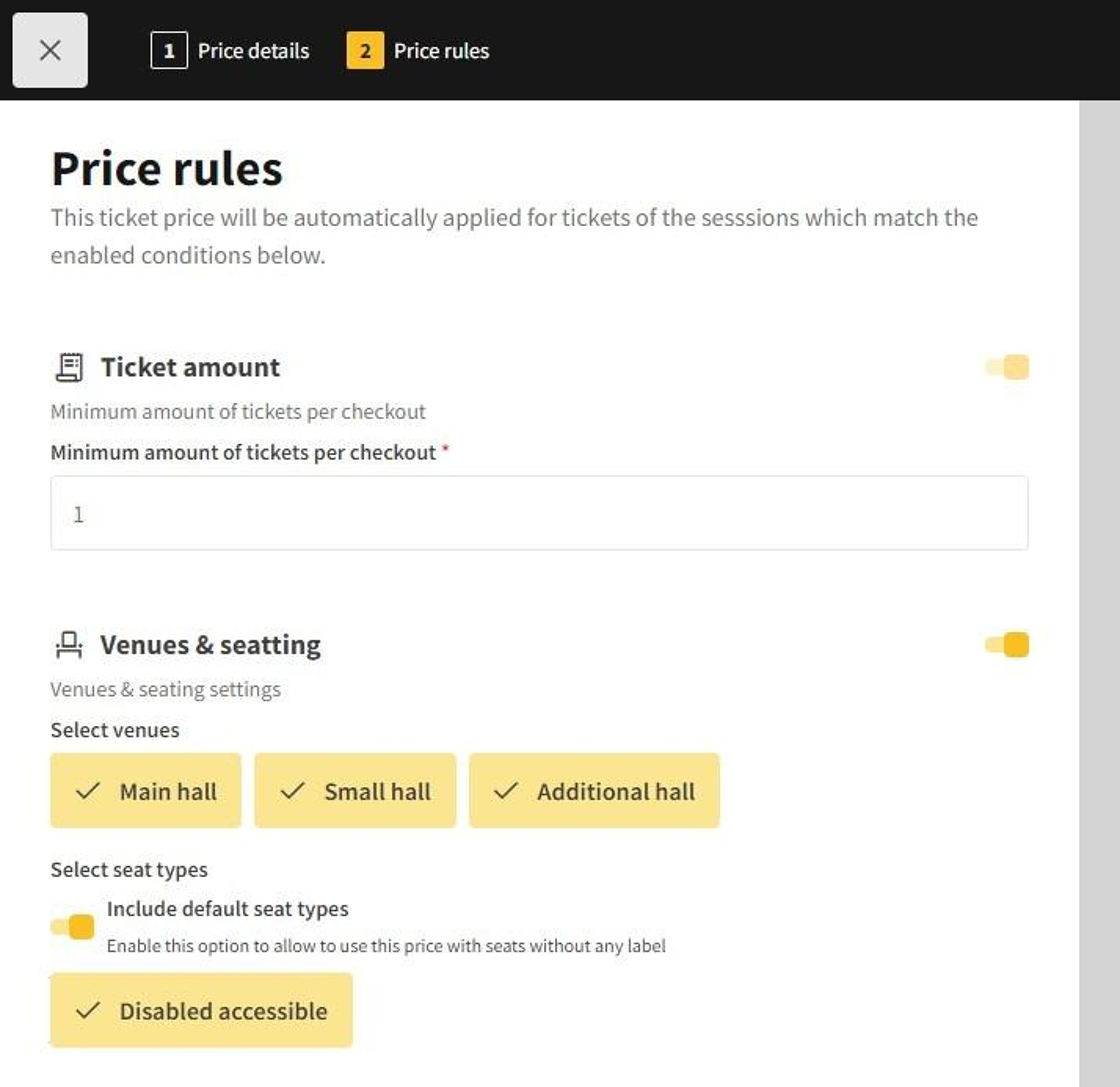Click the checkmark on the Small hall chip
1120x1087 pixels.
coord(292,791)
